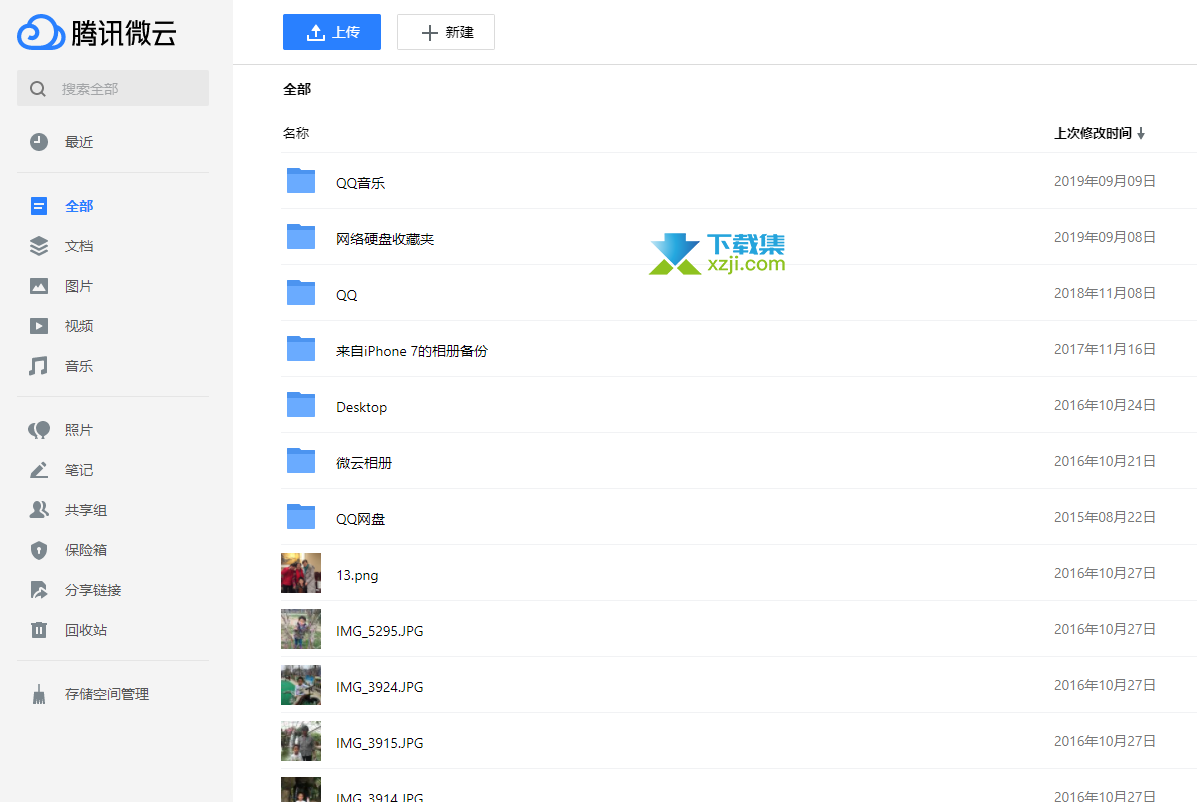Click the 分享链接 share icon
Screen dimensions: 1197x802
[39, 590]
